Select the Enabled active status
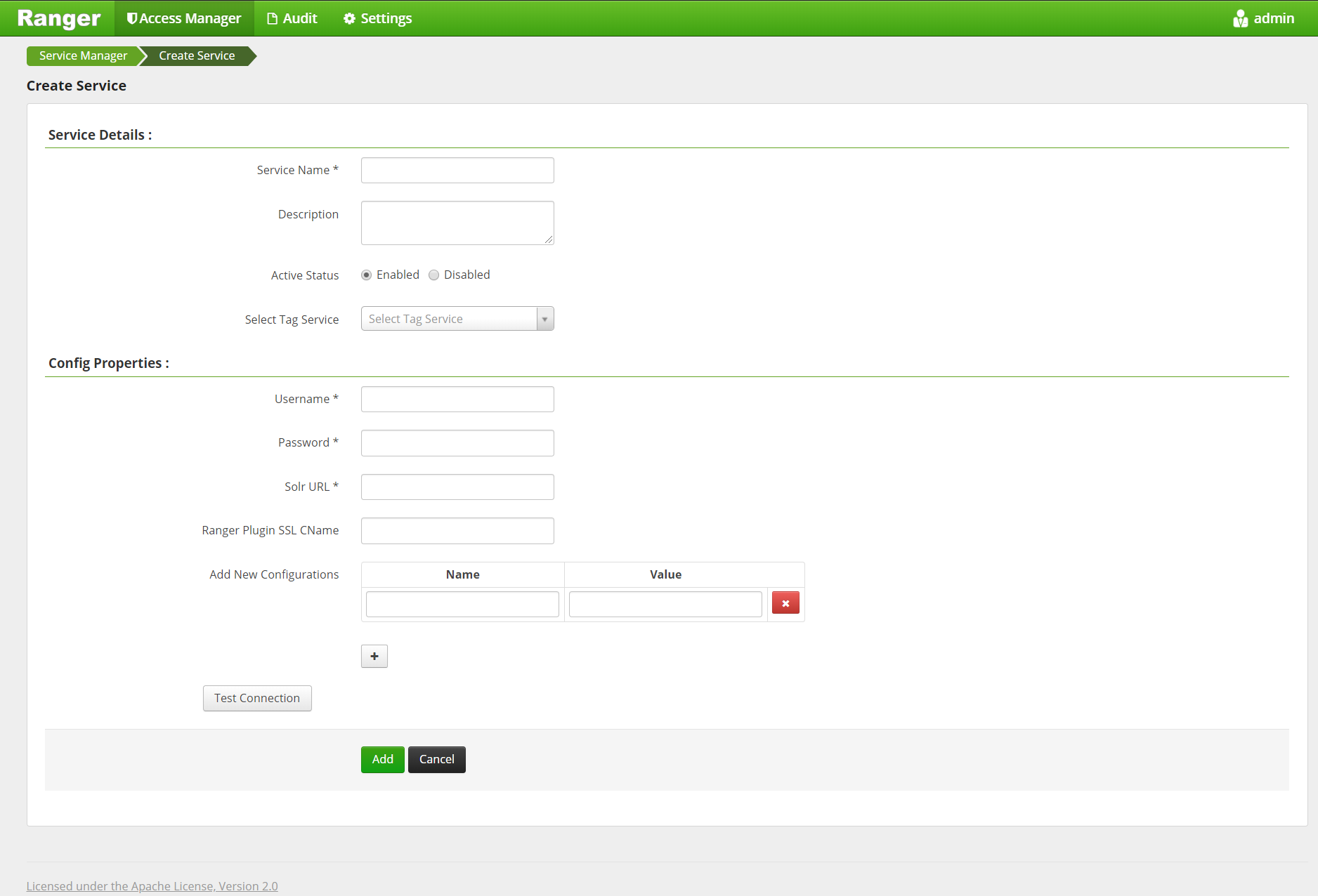 click(366, 275)
